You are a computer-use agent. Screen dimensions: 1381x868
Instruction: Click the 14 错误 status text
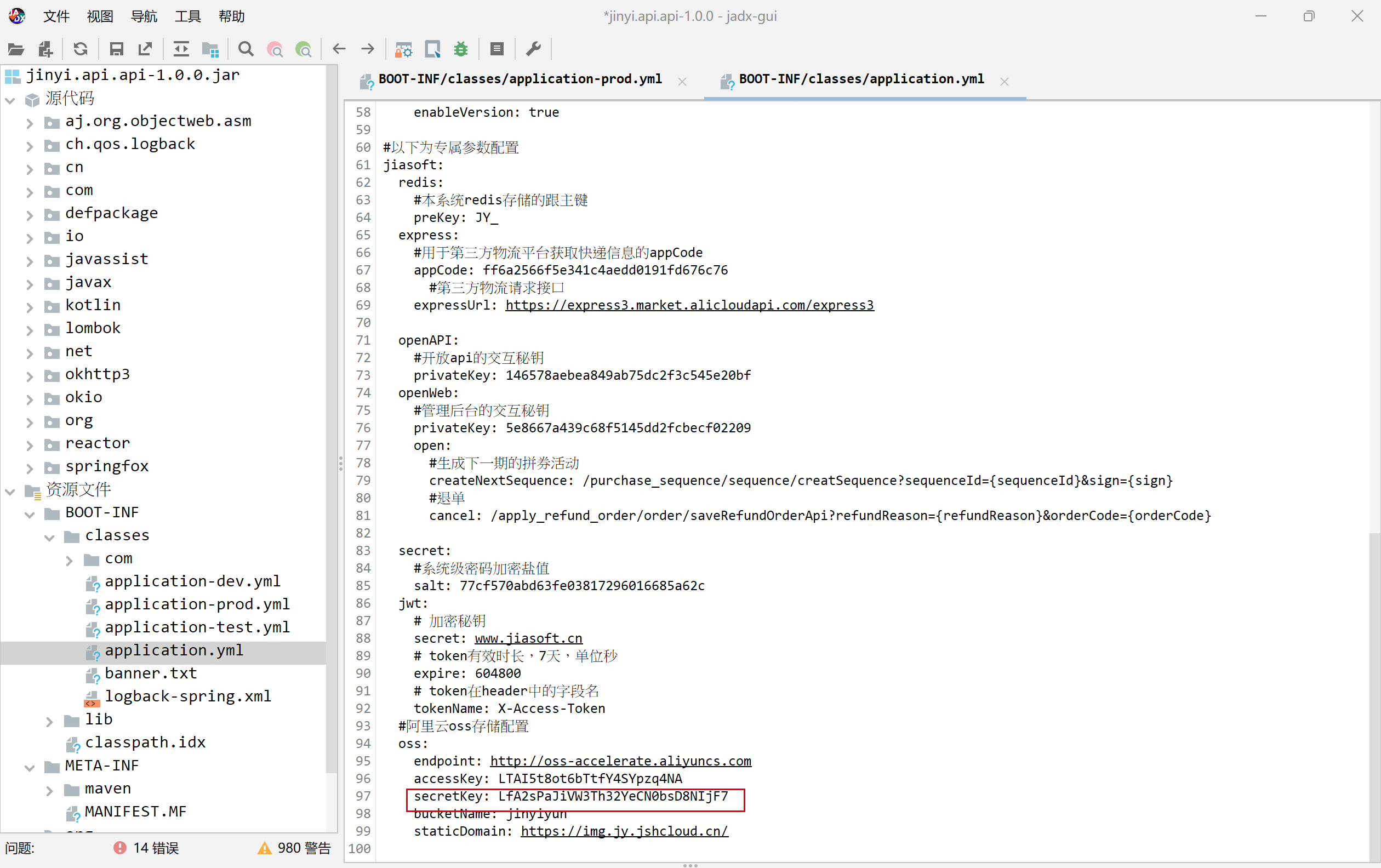pos(156,847)
